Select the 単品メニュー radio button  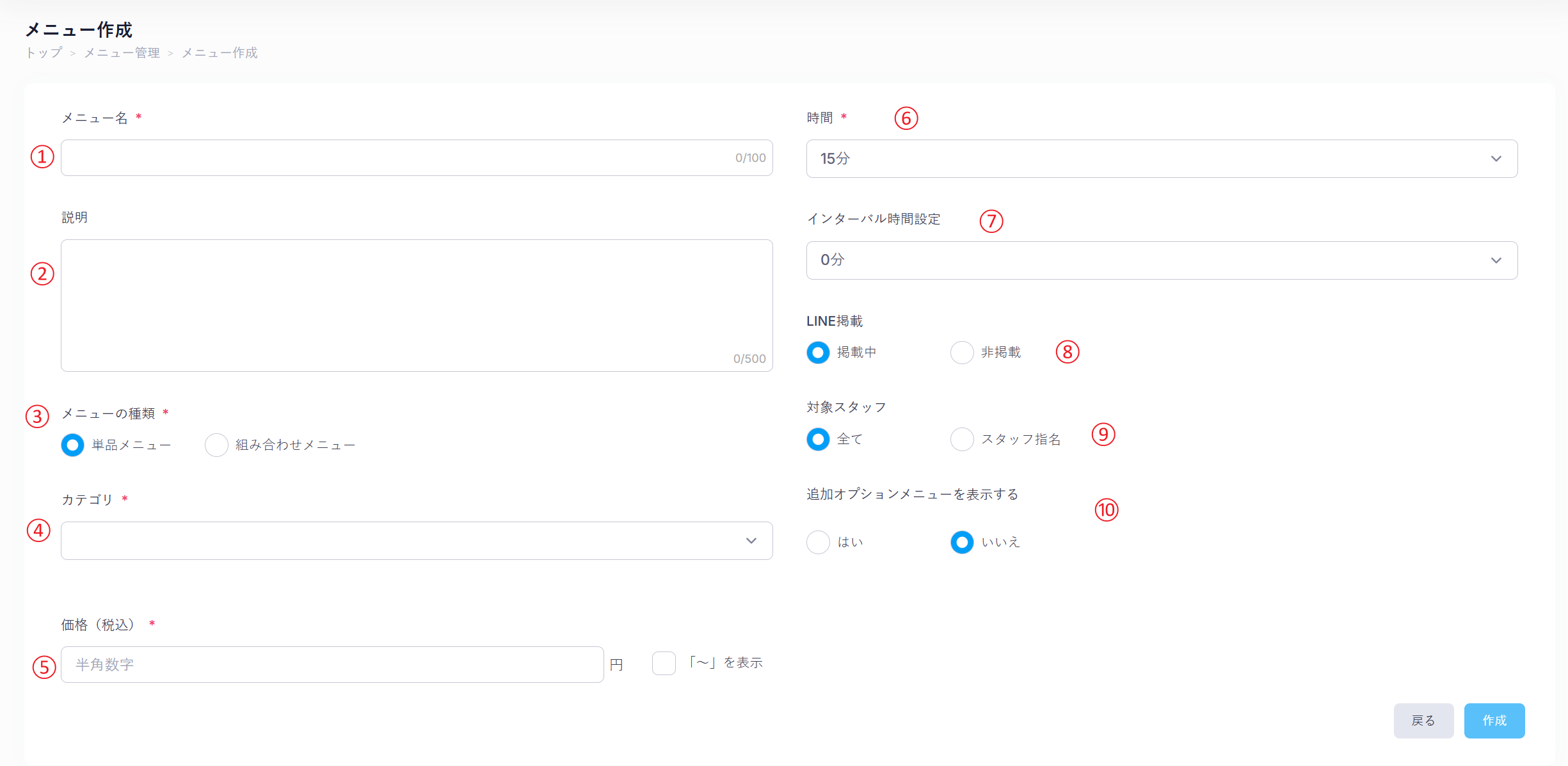point(73,445)
